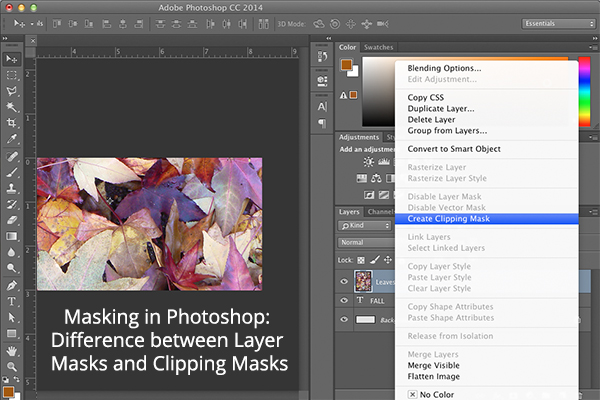The height and width of the screenshot is (400, 600).
Task: Switch to the Channels tab
Action: [379, 212]
